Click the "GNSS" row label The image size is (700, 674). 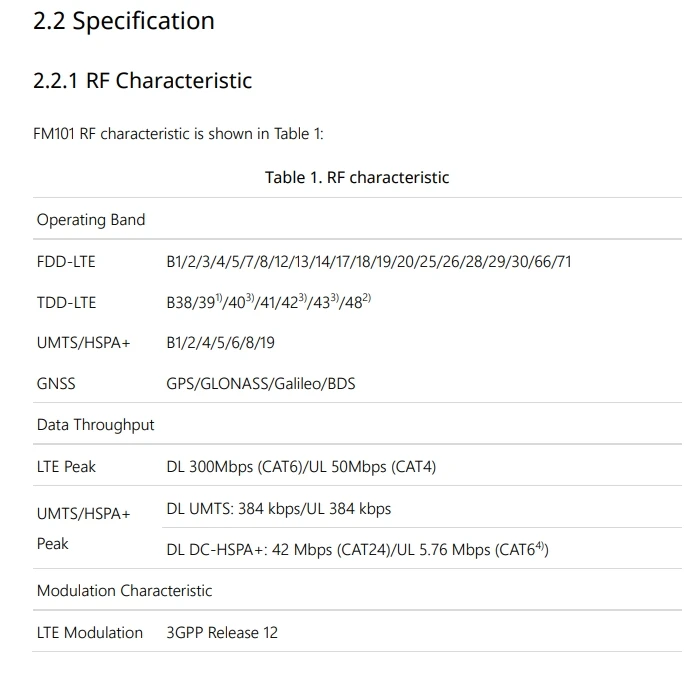click(x=56, y=384)
